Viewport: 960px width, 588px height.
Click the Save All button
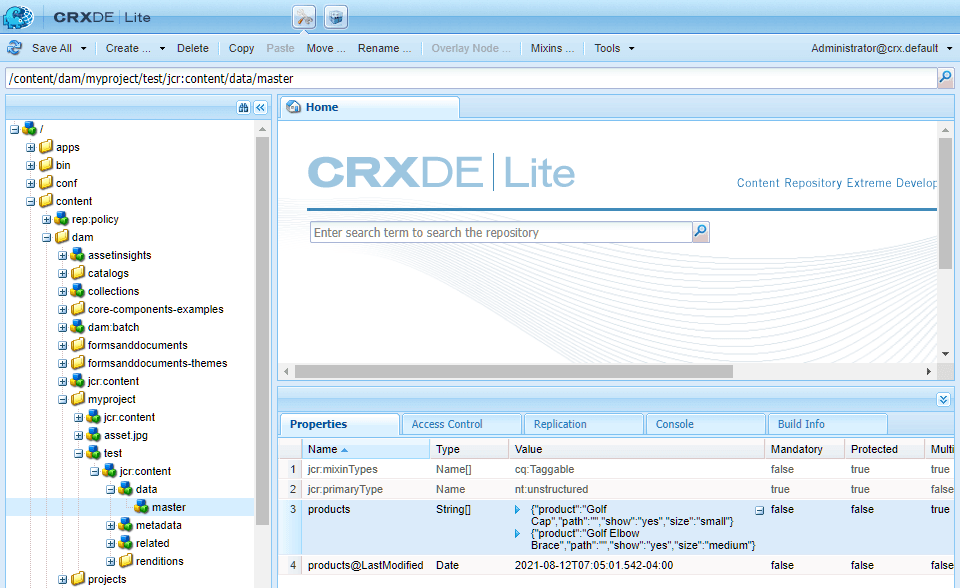click(51, 48)
